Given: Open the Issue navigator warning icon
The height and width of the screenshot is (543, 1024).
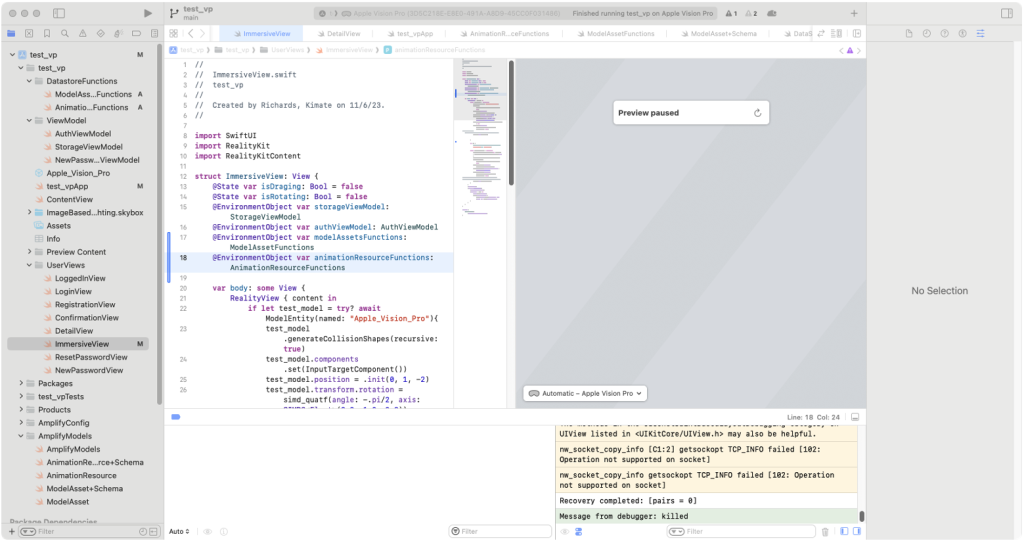Looking at the screenshot, I should (x=82, y=33).
